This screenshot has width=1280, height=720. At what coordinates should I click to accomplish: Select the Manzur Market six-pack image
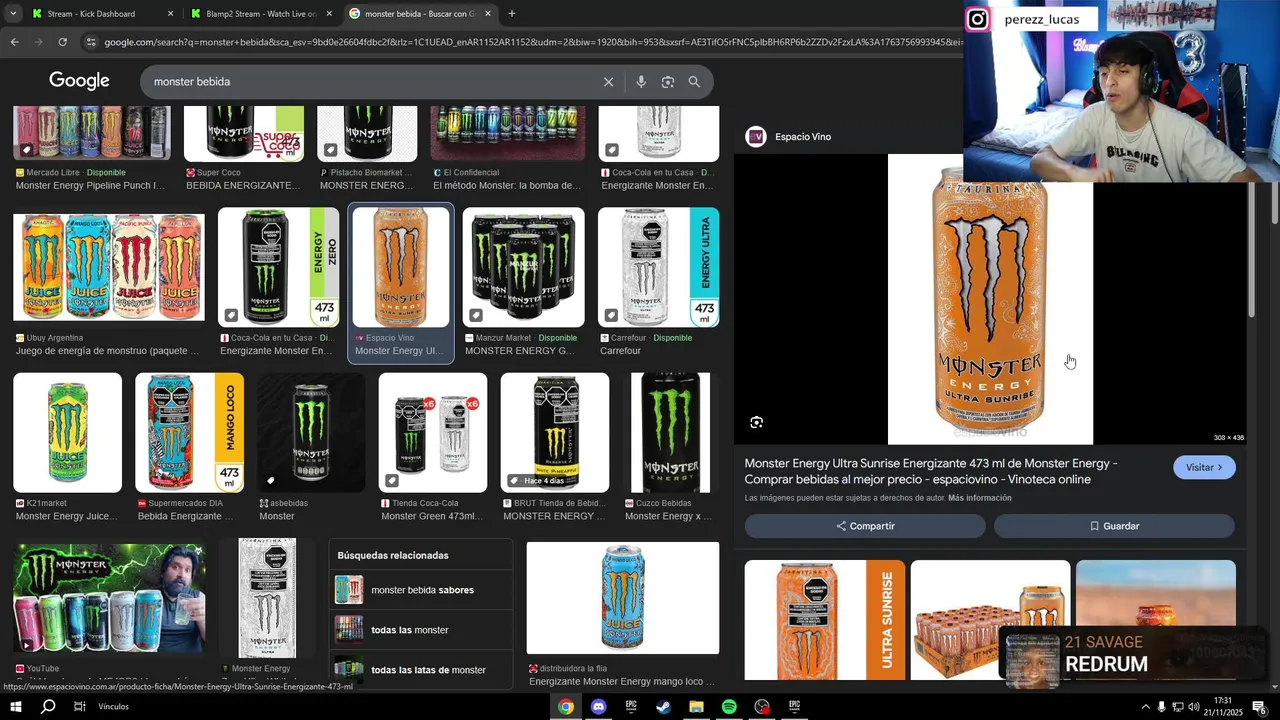tap(523, 267)
